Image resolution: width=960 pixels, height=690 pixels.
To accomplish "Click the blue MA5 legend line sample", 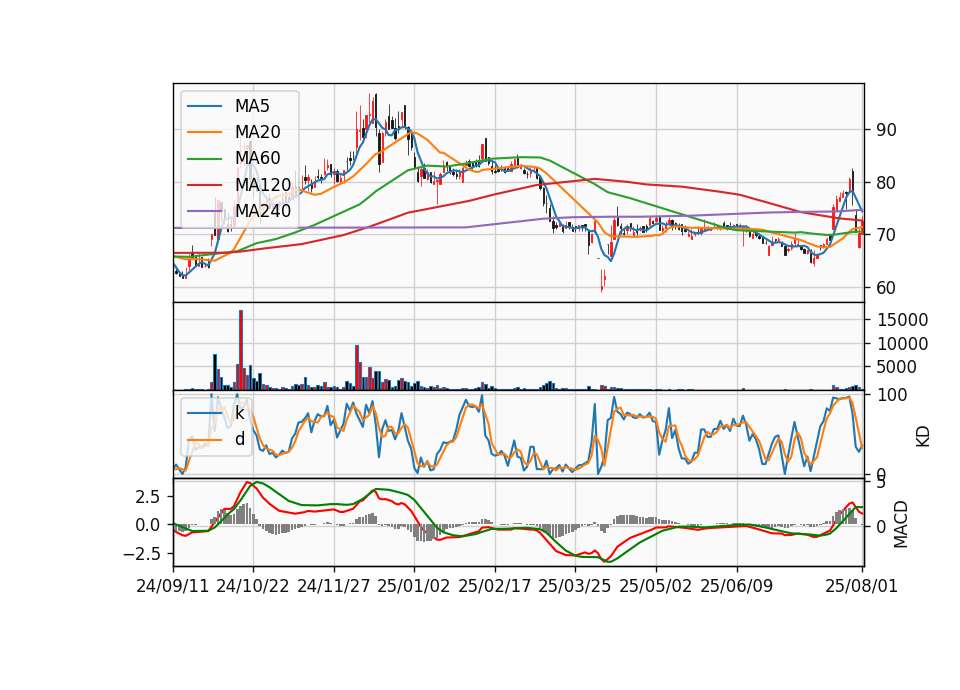I will (x=204, y=107).
